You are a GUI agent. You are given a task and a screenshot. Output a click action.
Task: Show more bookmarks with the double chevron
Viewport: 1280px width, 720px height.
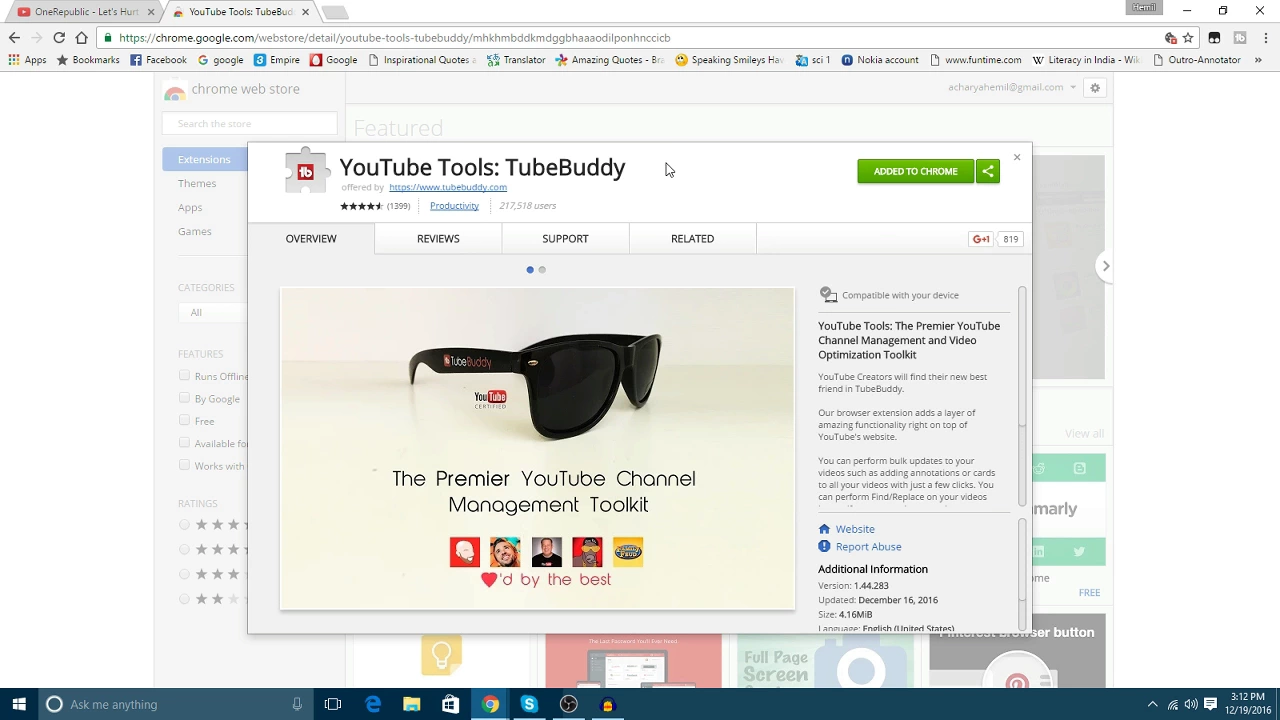point(1258,60)
